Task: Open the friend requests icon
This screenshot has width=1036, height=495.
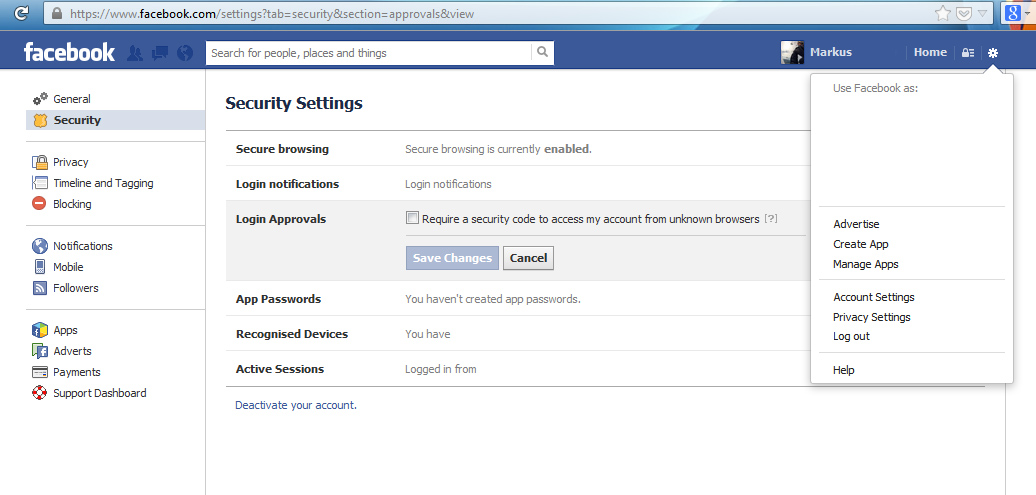Action: coord(135,53)
